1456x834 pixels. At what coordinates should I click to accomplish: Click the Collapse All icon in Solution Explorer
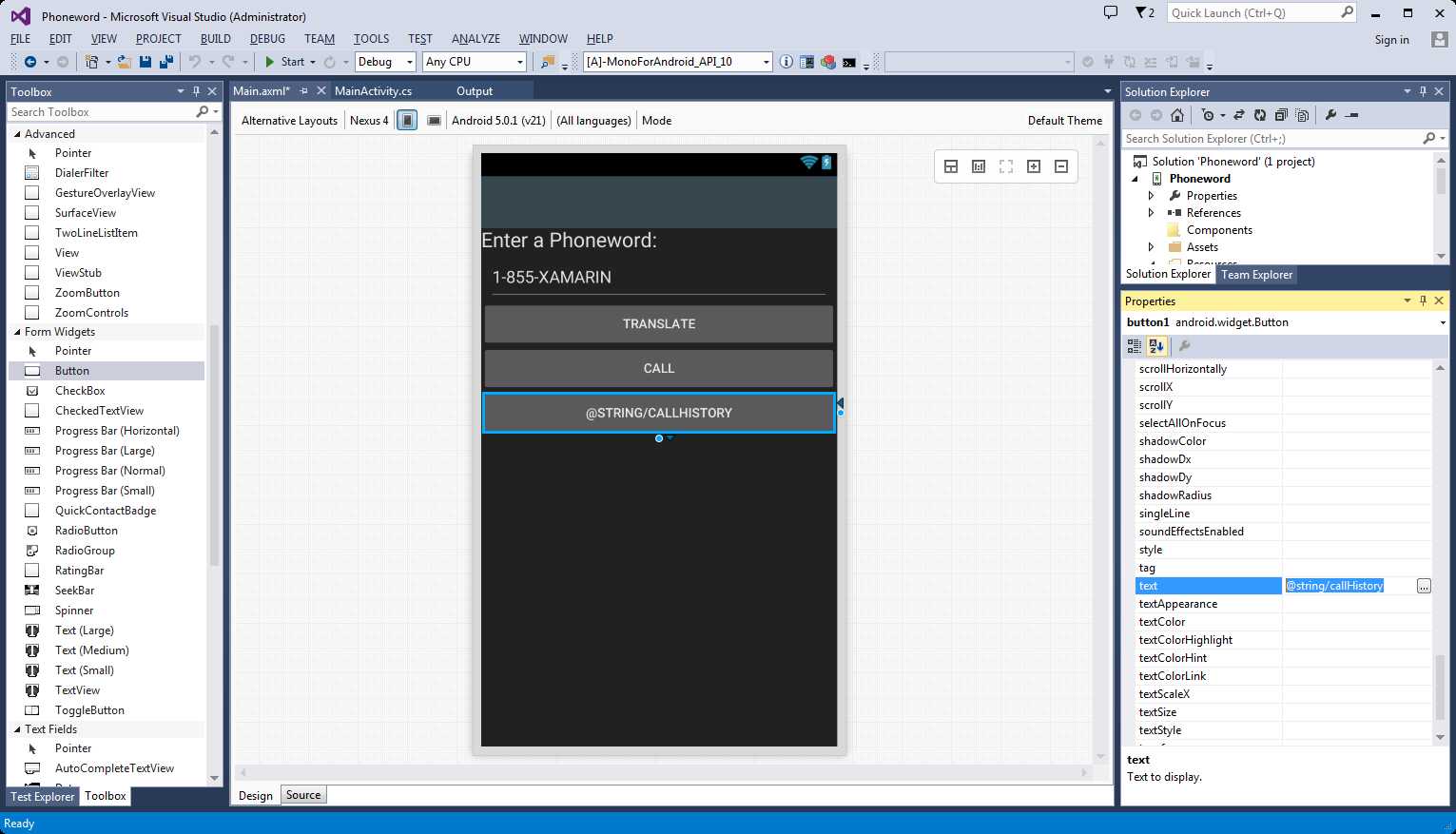[x=1281, y=115]
